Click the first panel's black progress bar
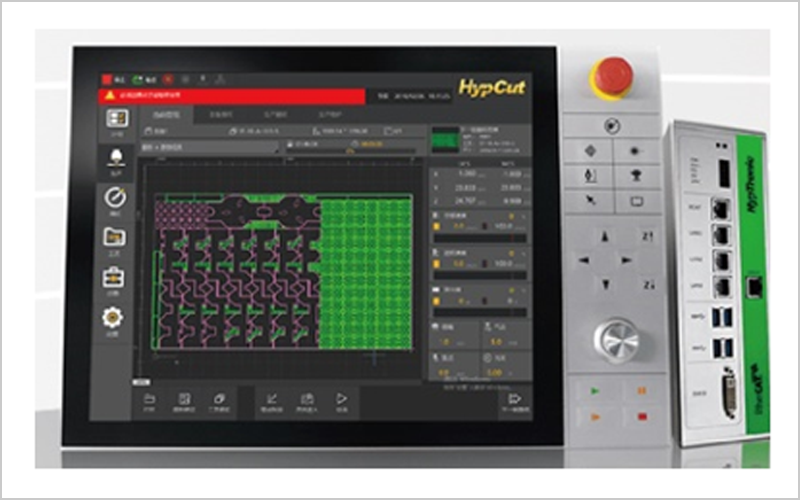 click(x=480, y=238)
